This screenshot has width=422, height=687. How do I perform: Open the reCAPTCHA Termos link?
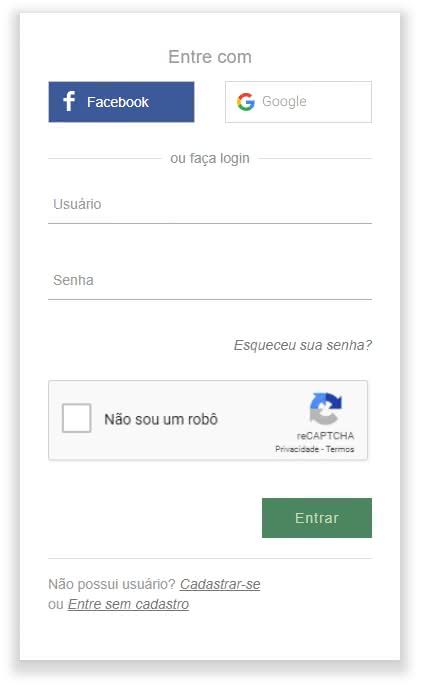(340, 449)
